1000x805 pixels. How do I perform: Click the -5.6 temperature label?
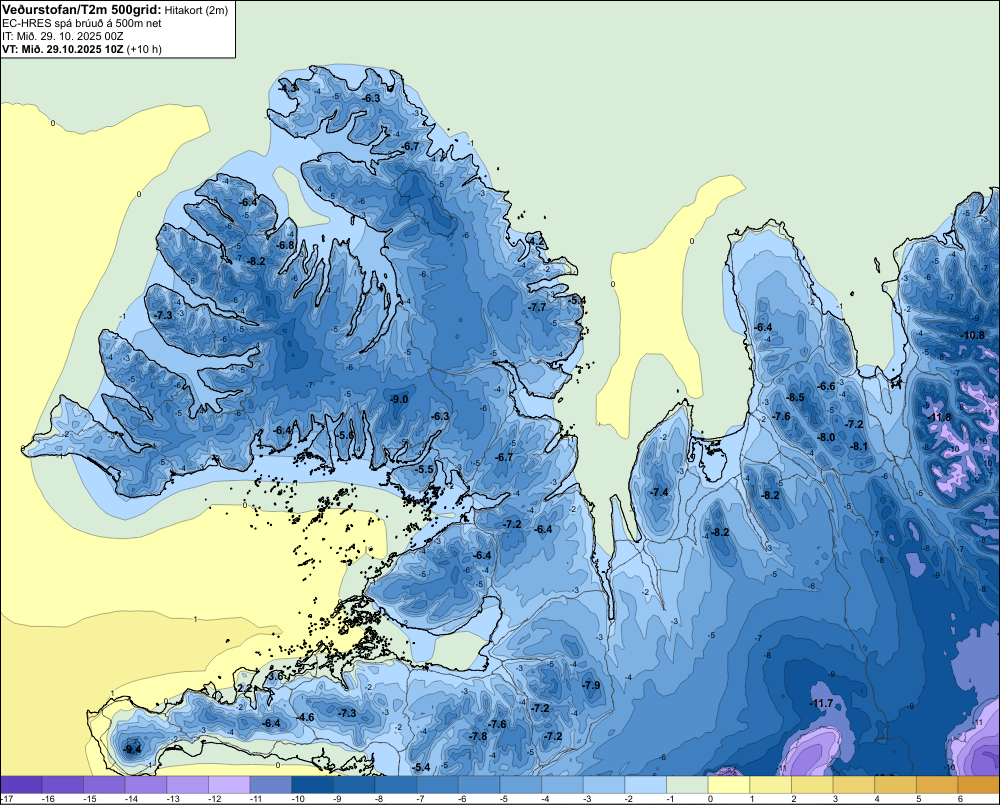click(x=346, y=435)
